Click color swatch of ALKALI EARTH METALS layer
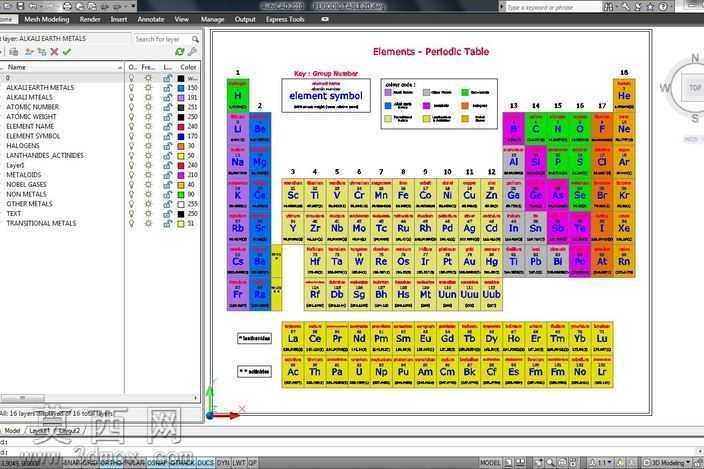The height and width of the screenshot is (469, 704). tap(180, 88)
